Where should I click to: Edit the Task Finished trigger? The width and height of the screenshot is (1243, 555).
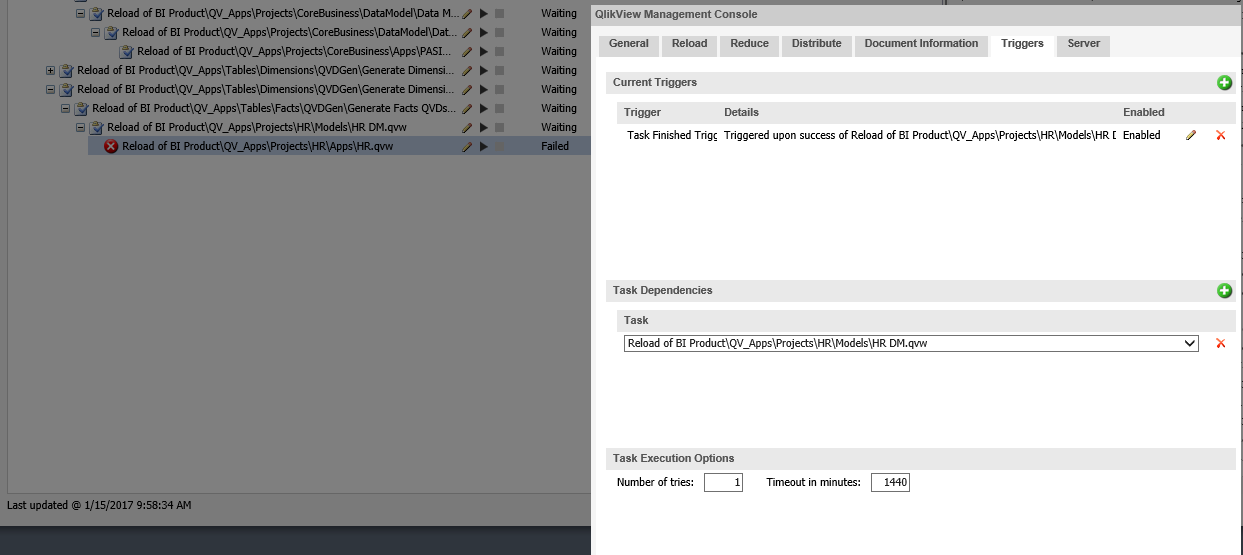1191,135
